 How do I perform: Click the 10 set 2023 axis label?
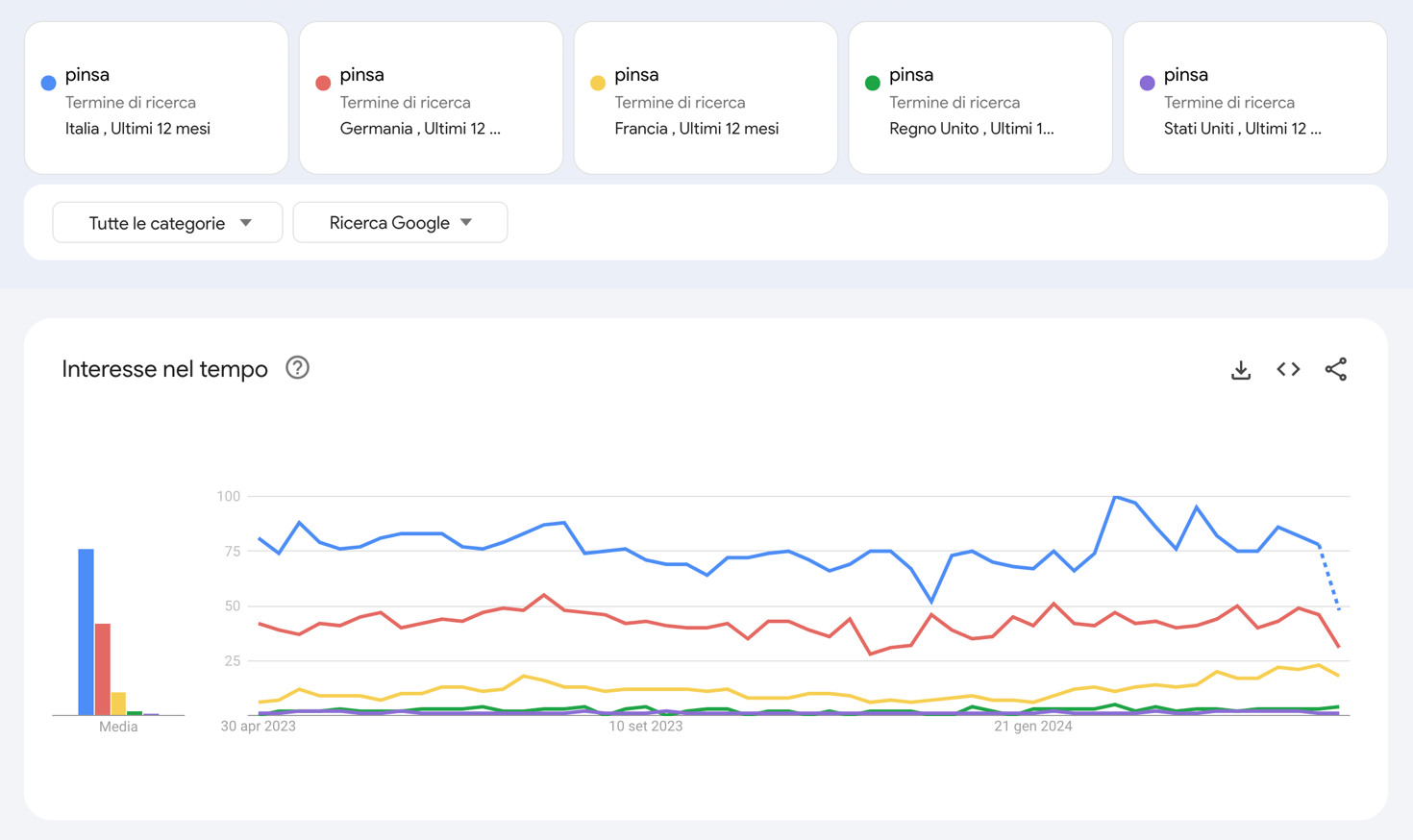click(x=646, y=727)
